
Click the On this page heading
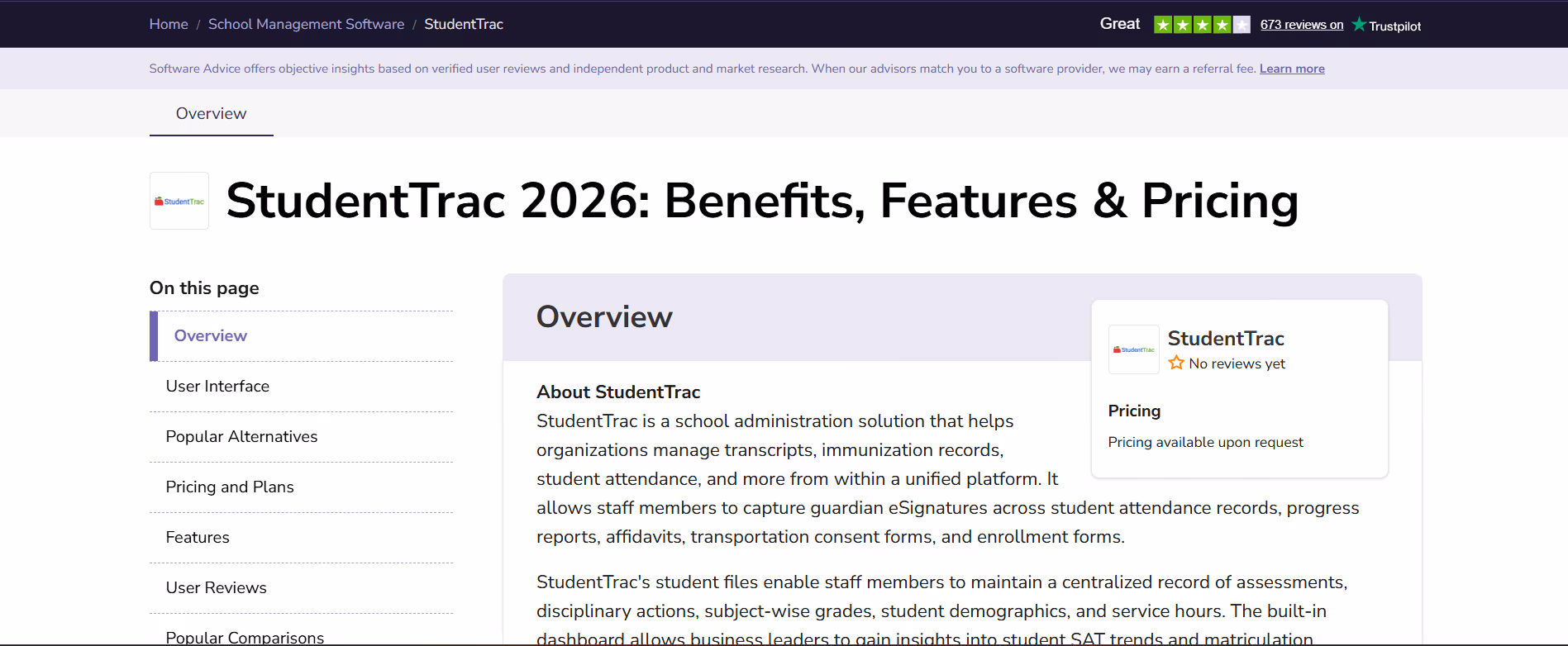[x=204, y=287]
